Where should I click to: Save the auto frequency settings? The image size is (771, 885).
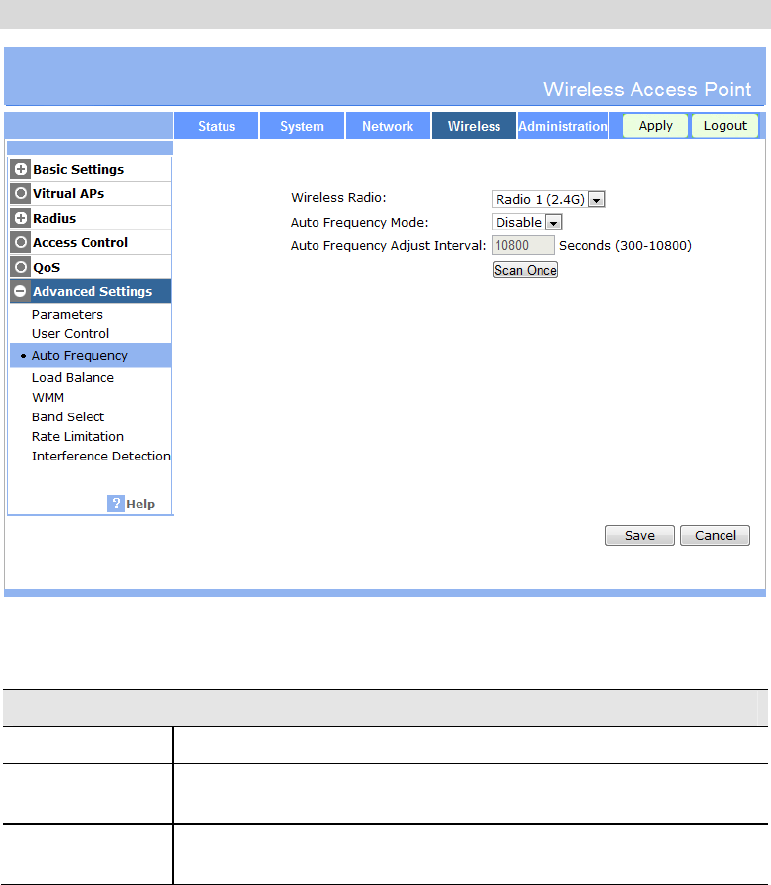[x=639, y=535]
